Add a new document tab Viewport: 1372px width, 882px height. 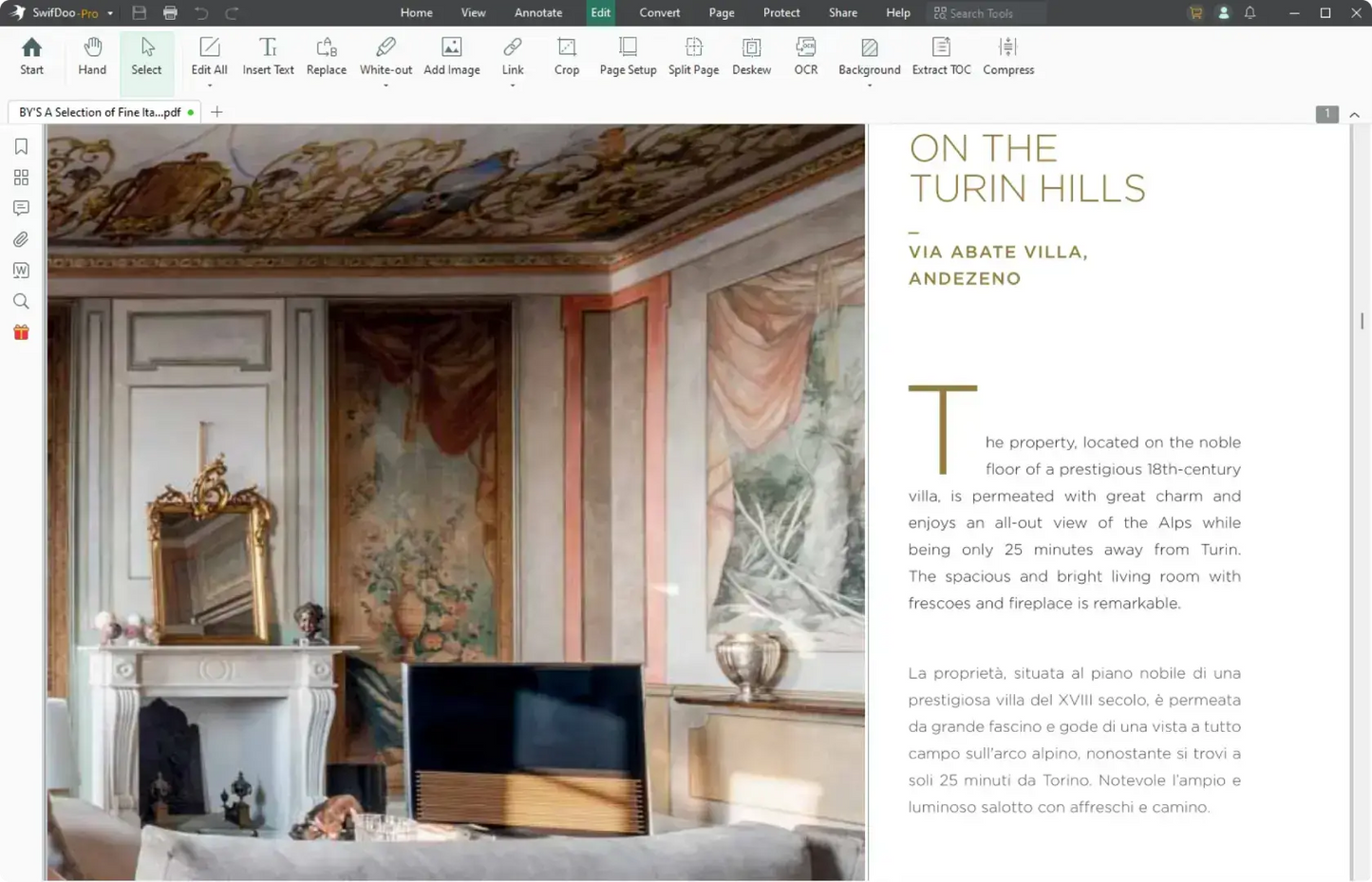click(x=216, y=112)
